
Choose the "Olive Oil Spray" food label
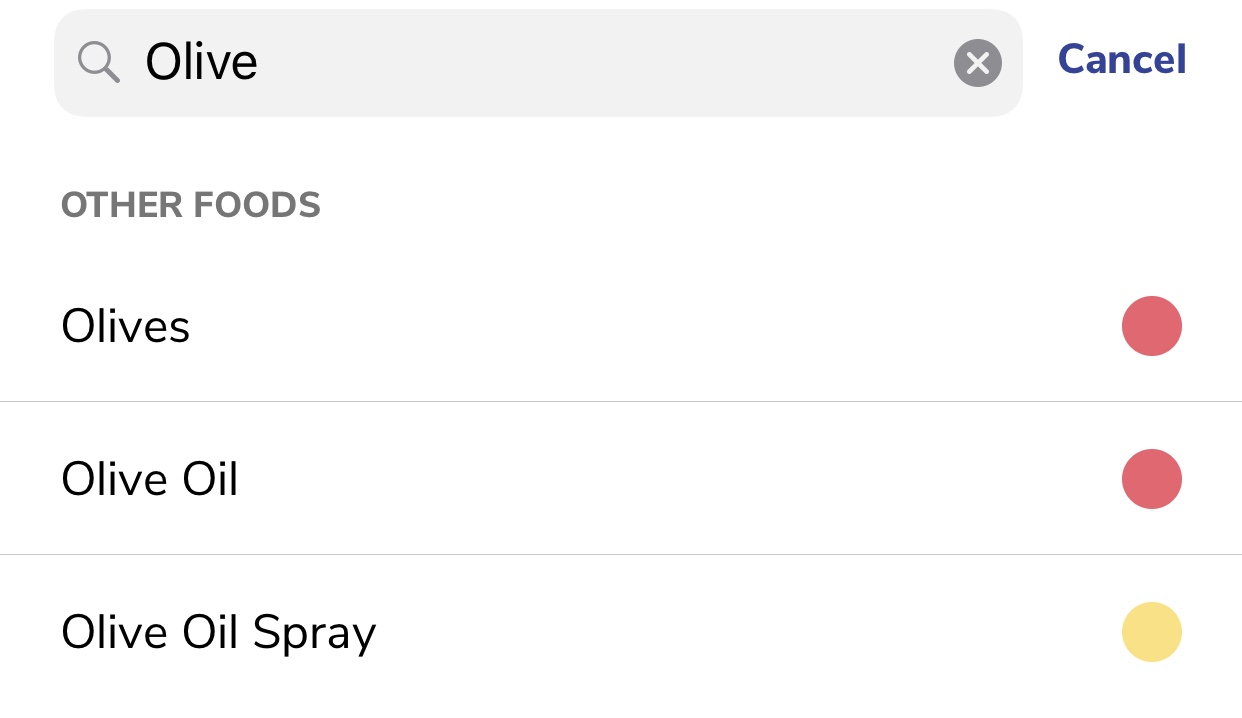[x=218, y=632]
